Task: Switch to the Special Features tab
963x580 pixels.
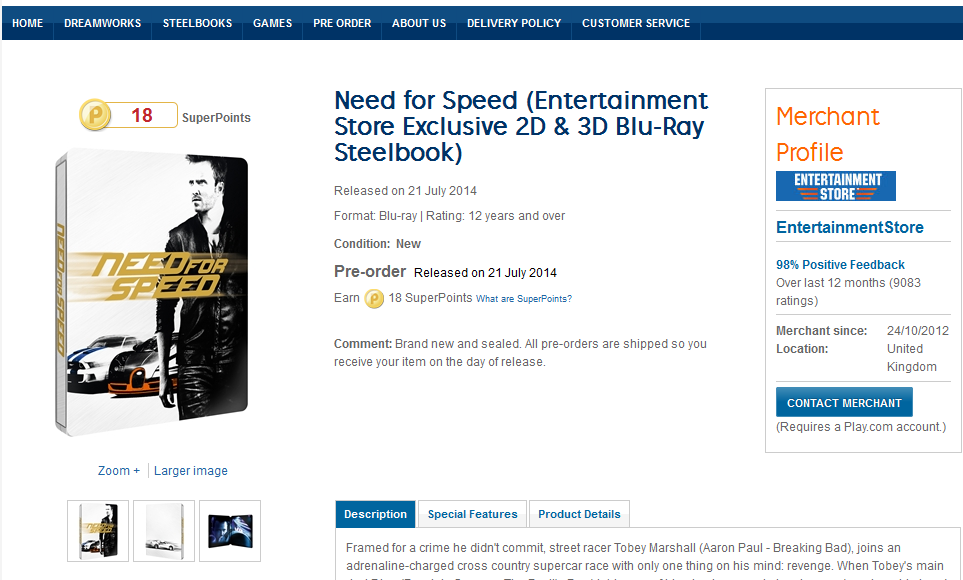Action: [x=472, y=514]
